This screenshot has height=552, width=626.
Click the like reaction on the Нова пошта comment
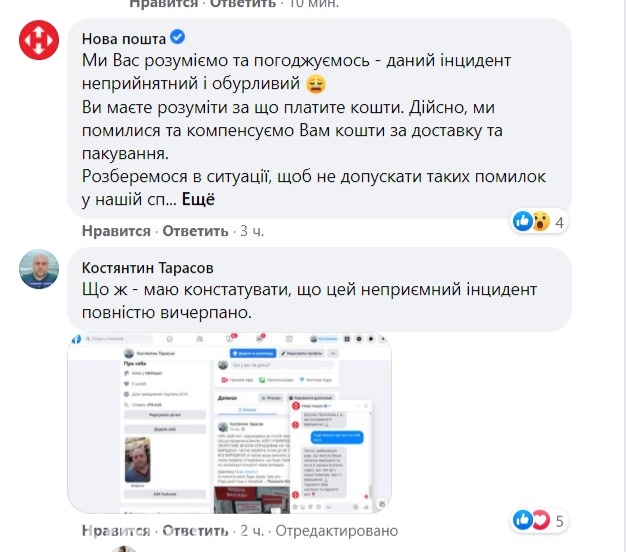point(523,221)
